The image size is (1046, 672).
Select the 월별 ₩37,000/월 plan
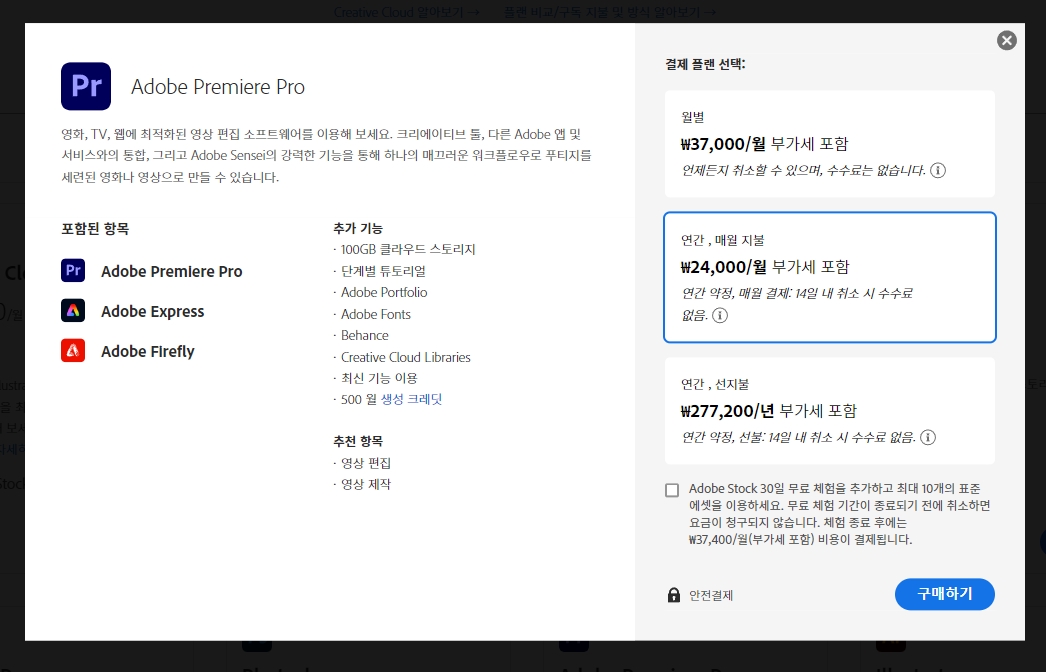(830, 143)
